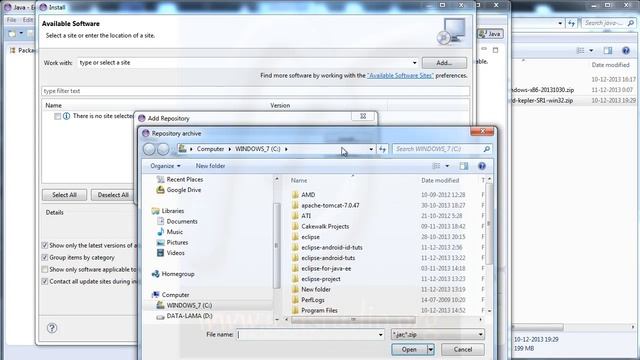Click WINDOWS_7 (C:) breadcrumb in address bar

click(x=258, y=149)
